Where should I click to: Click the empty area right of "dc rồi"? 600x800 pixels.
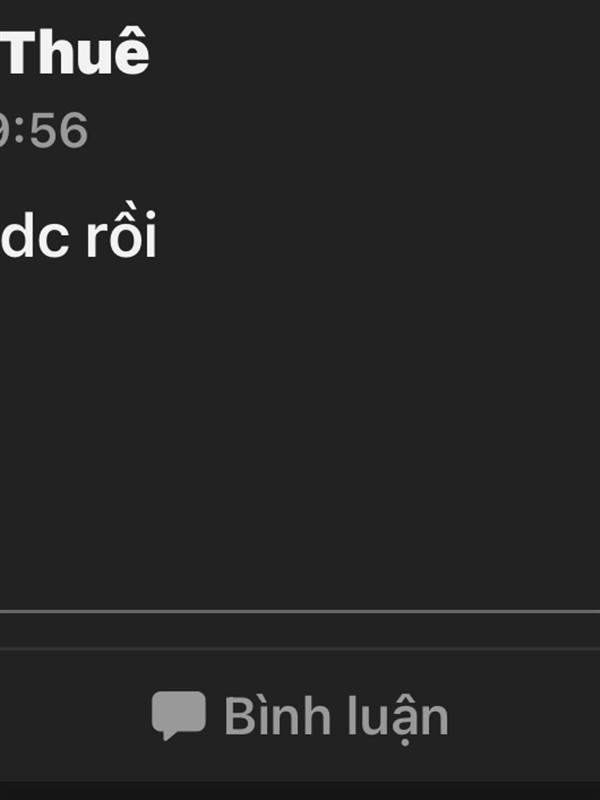[x=378, y=235]
